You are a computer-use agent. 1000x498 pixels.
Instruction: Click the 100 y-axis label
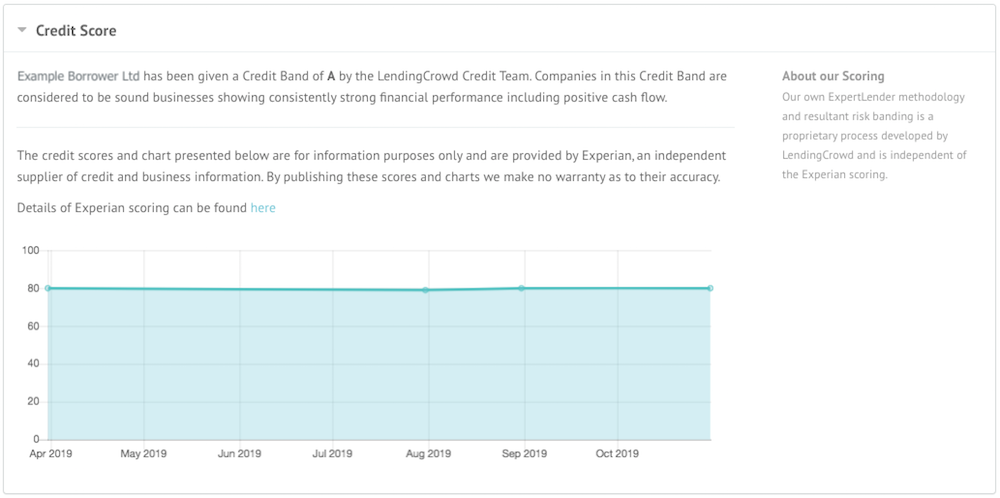click(x=32, y=251)
